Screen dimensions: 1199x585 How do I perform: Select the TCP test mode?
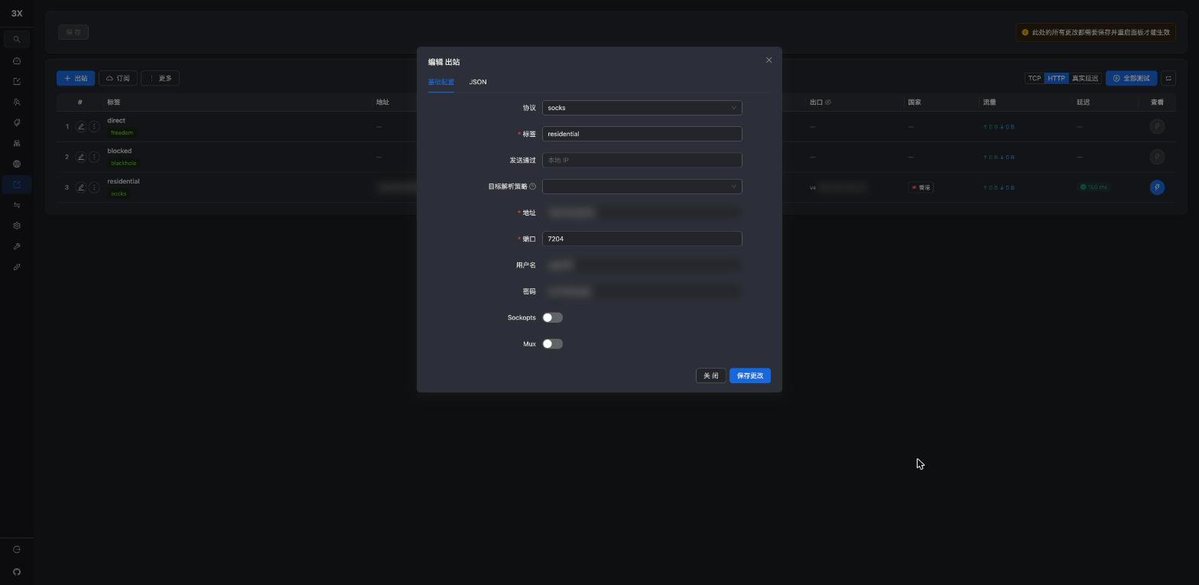1035,78
